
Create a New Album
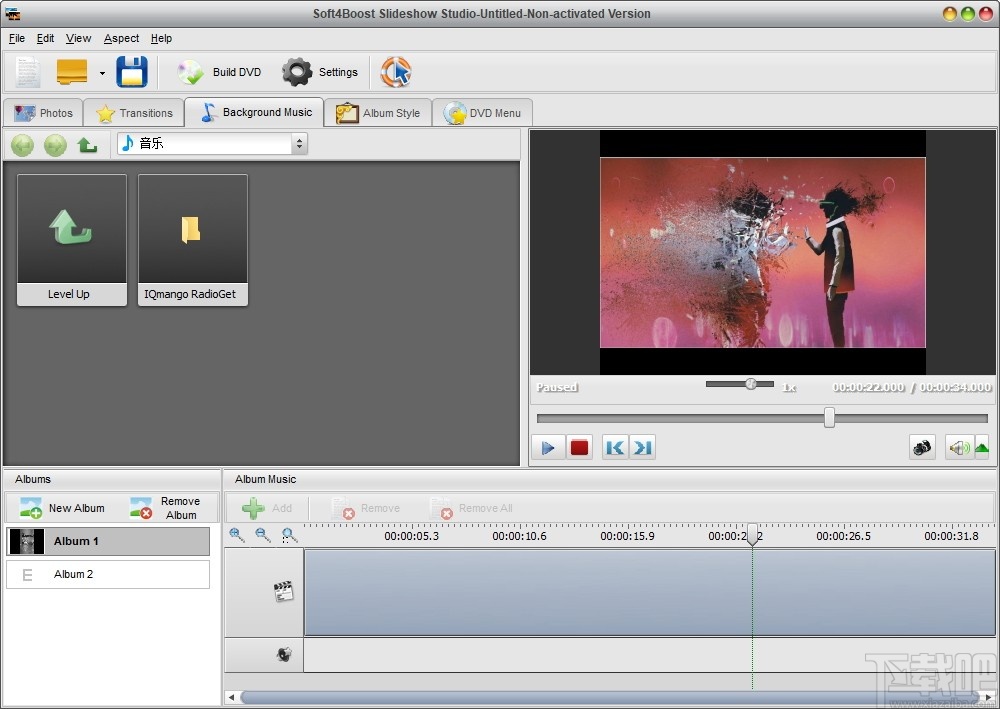[x=62, y=508]
